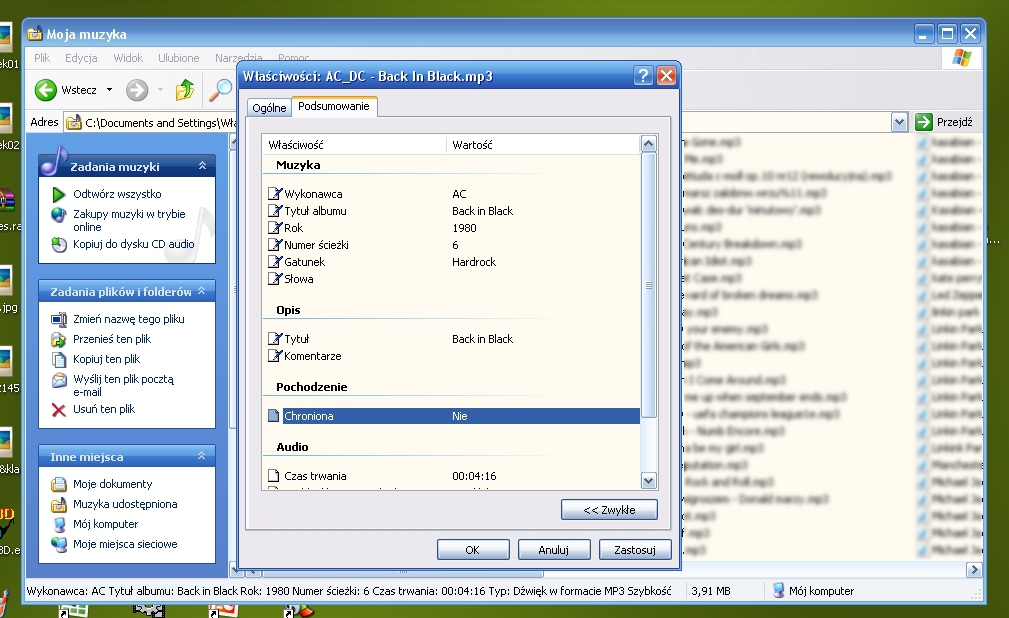Click the red X delete file icon
1009x618 pixels.
pos(59,409)
